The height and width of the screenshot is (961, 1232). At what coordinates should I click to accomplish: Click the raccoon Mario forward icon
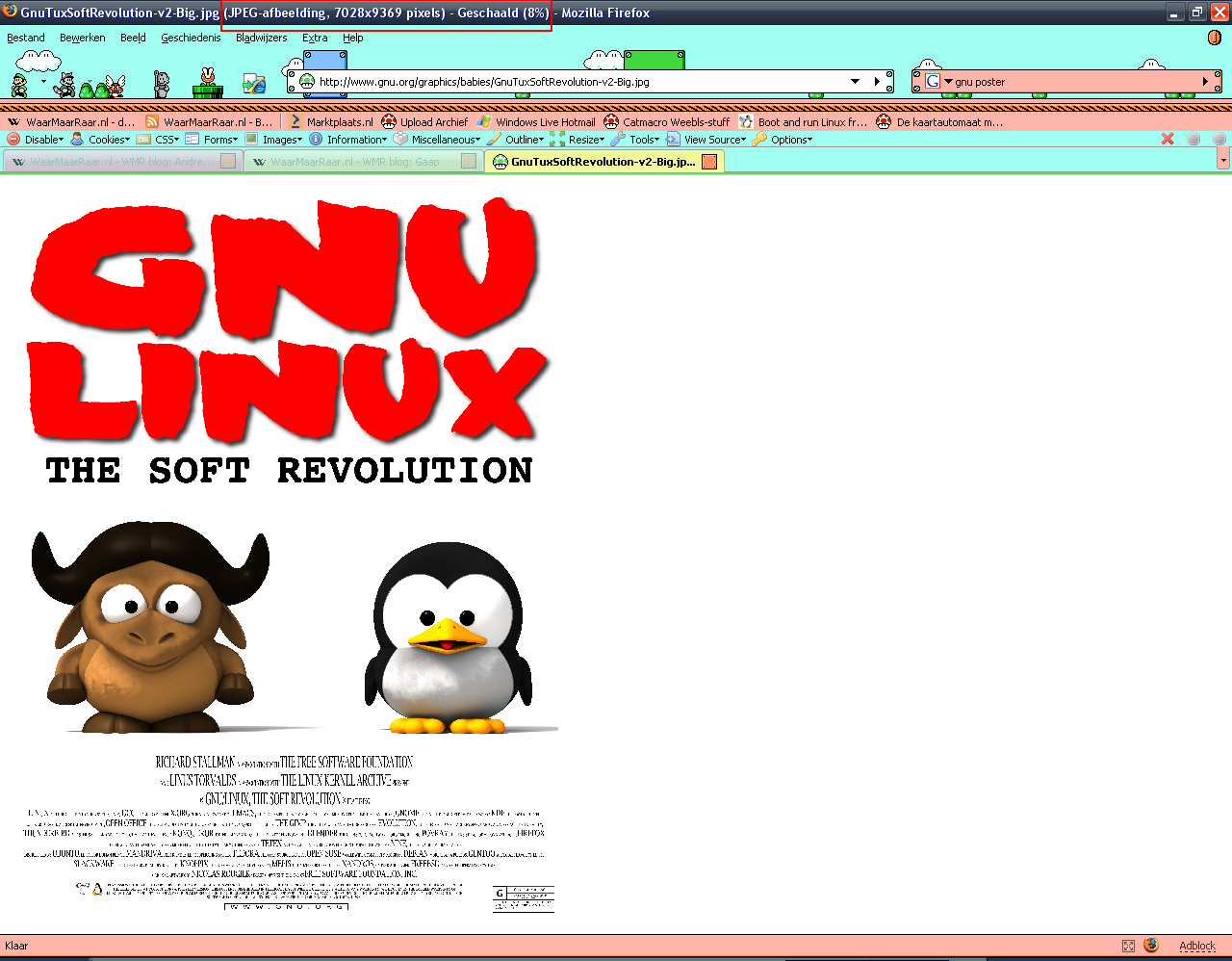coord(64,85)
